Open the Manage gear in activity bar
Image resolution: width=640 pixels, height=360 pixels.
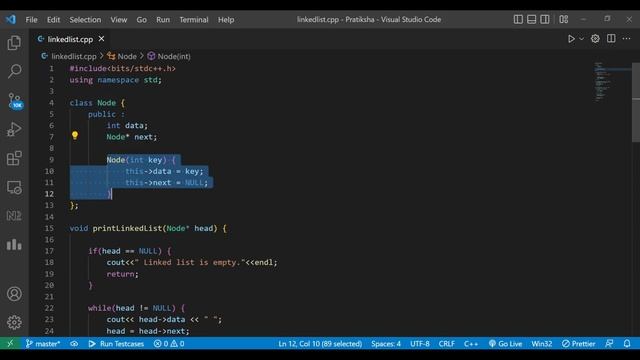tap(14, 322)
